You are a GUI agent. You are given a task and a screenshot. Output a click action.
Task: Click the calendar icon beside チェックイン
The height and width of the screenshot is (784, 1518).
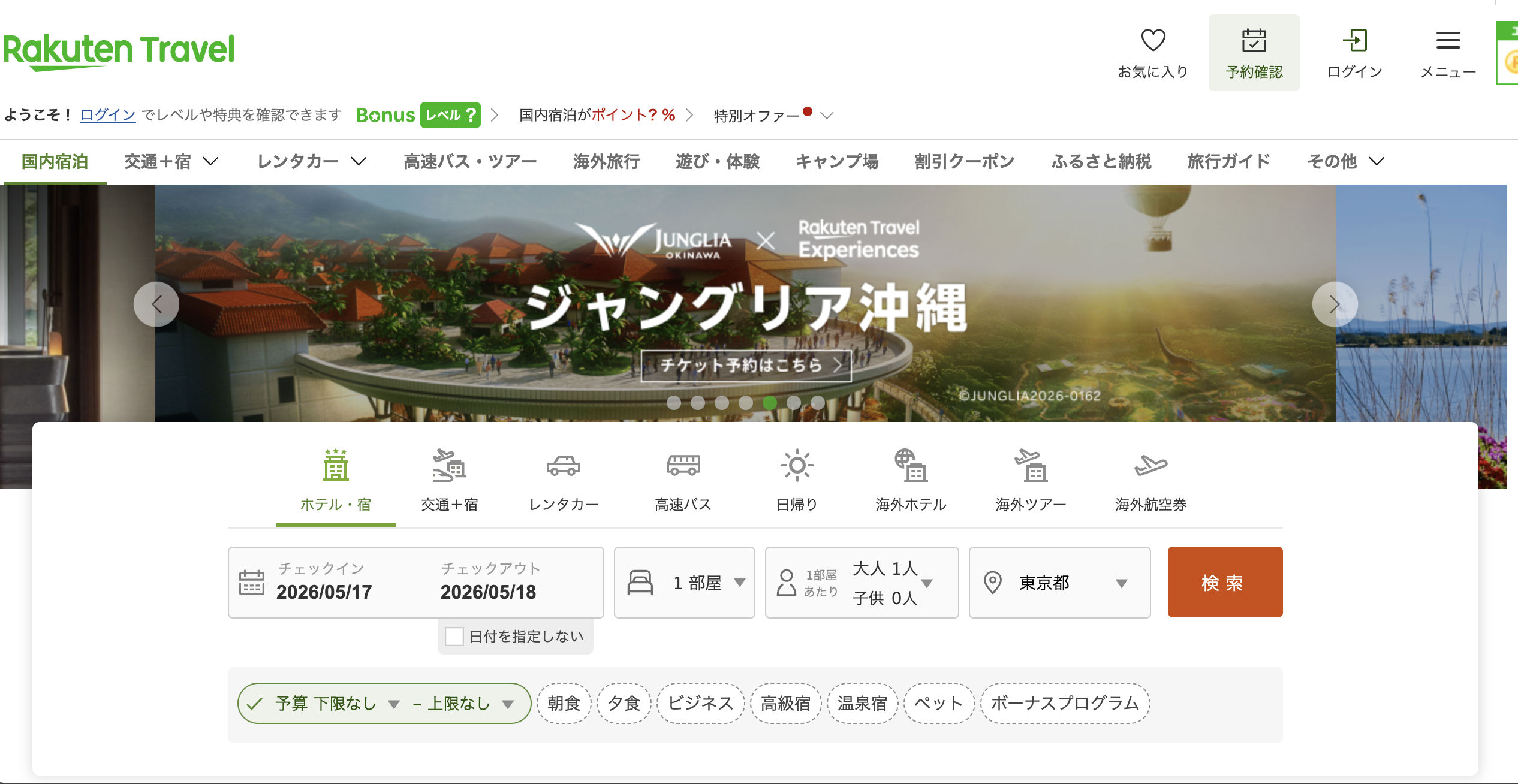(x=252, y=582)
